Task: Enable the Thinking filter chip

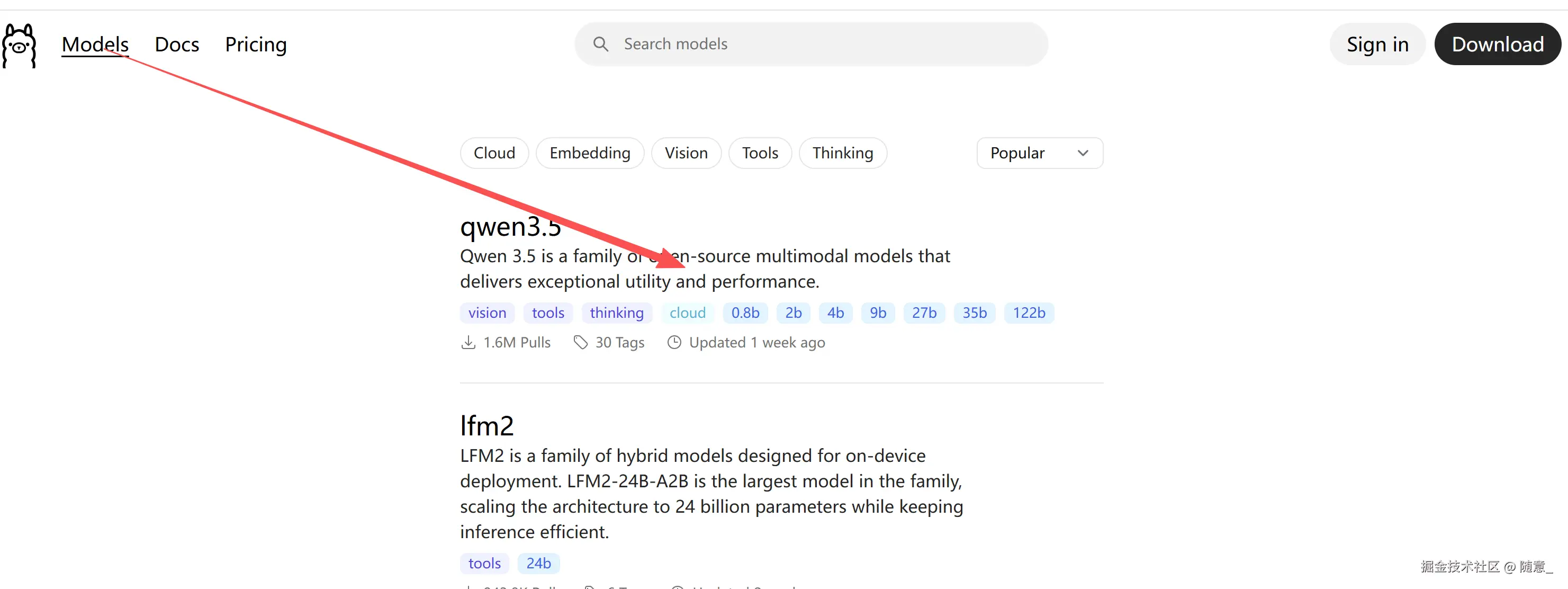Action: click(x=842, y=153)
